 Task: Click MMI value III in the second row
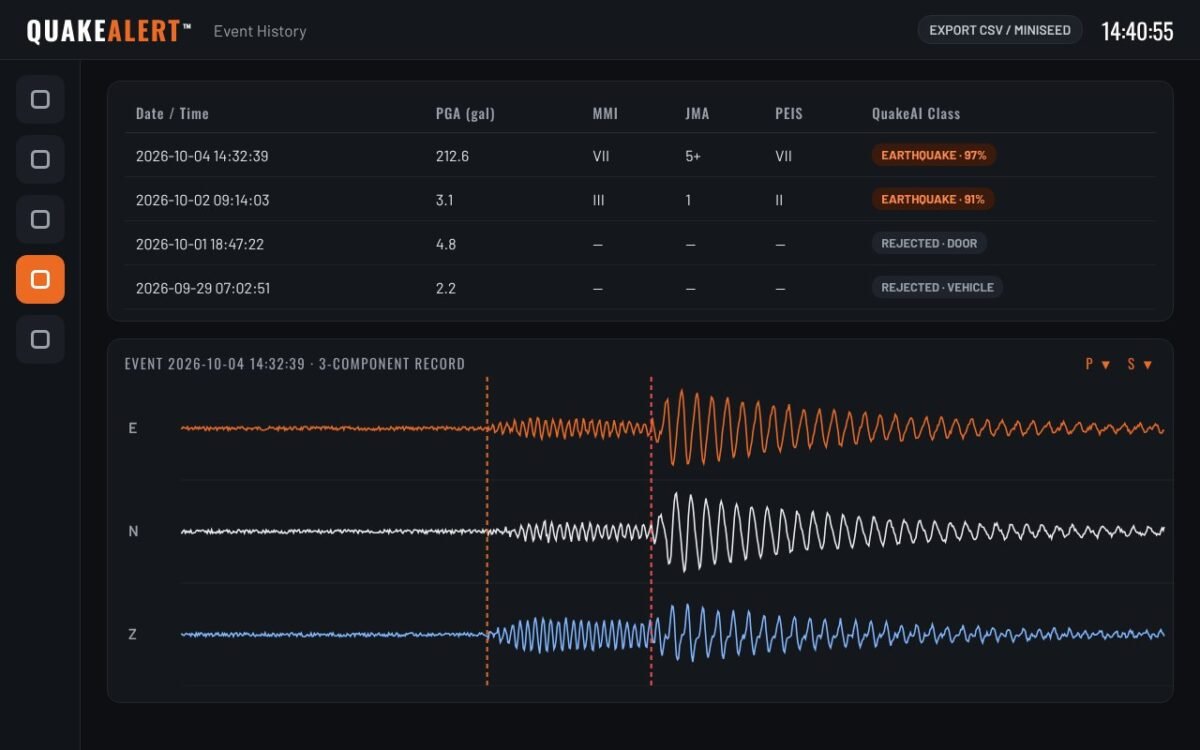(x=598, y=200)
